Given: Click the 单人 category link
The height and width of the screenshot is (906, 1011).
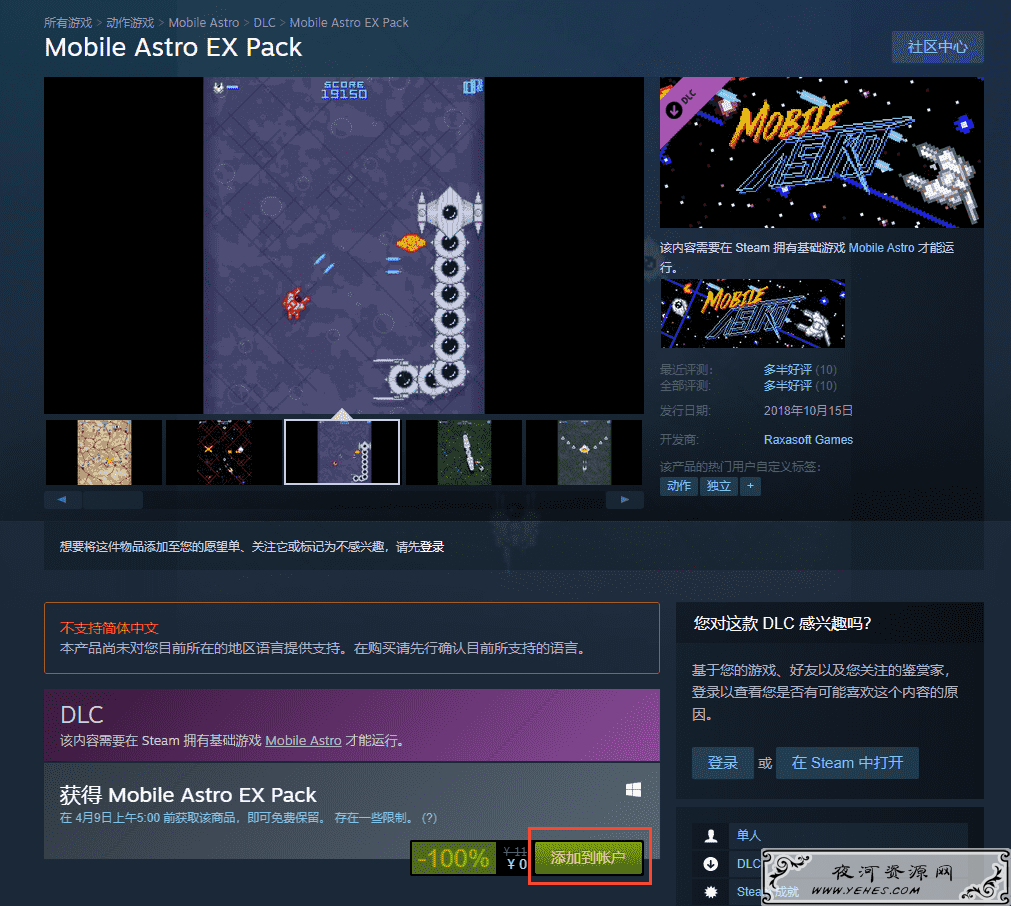Looking at the screenshot, I should point(749,836).
